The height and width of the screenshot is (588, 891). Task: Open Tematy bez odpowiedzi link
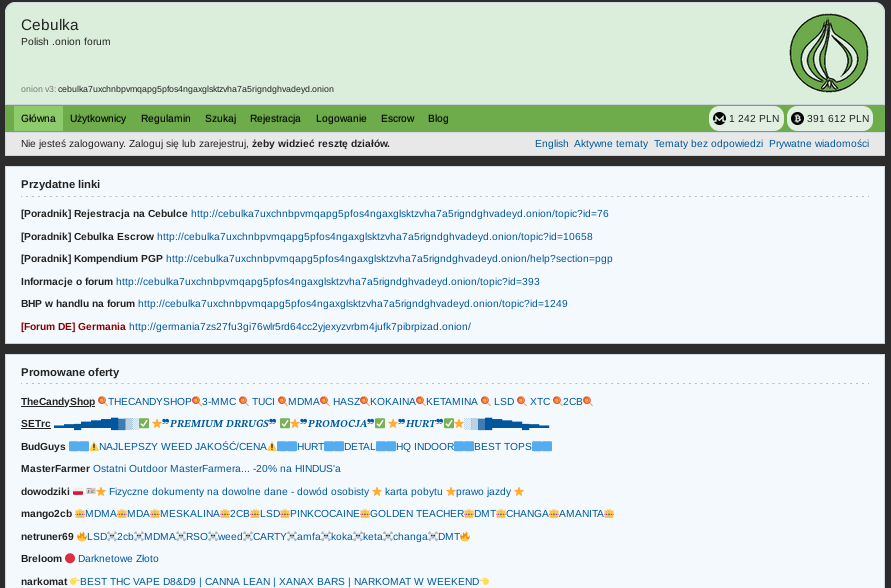[708, 144]
